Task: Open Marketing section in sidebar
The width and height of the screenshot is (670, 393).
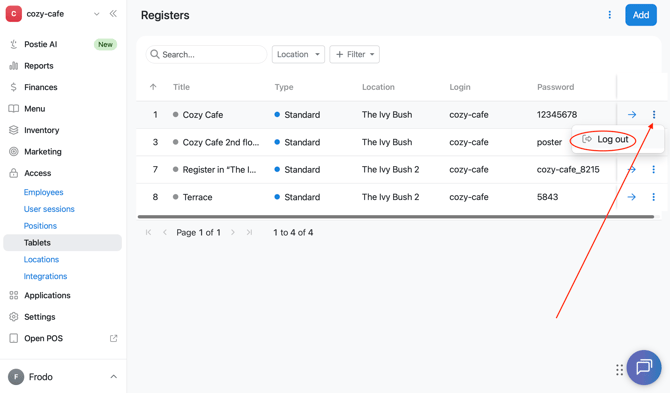Action: (x=43, y=152)
